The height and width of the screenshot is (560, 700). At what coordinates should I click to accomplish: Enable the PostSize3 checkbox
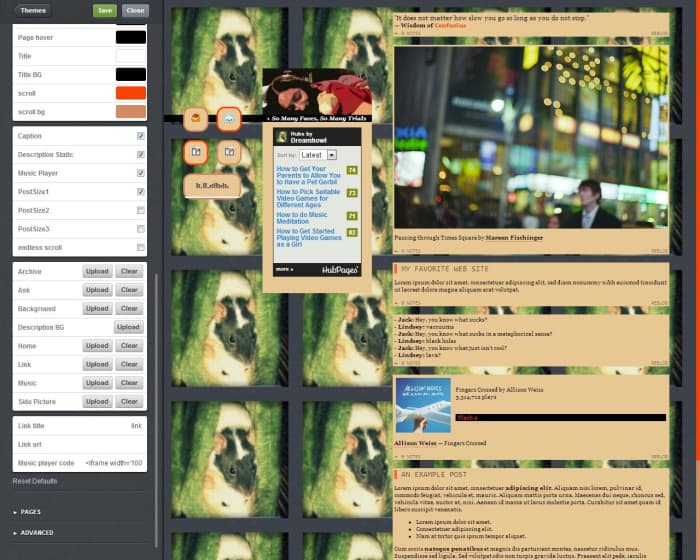[x=141, y=229]
